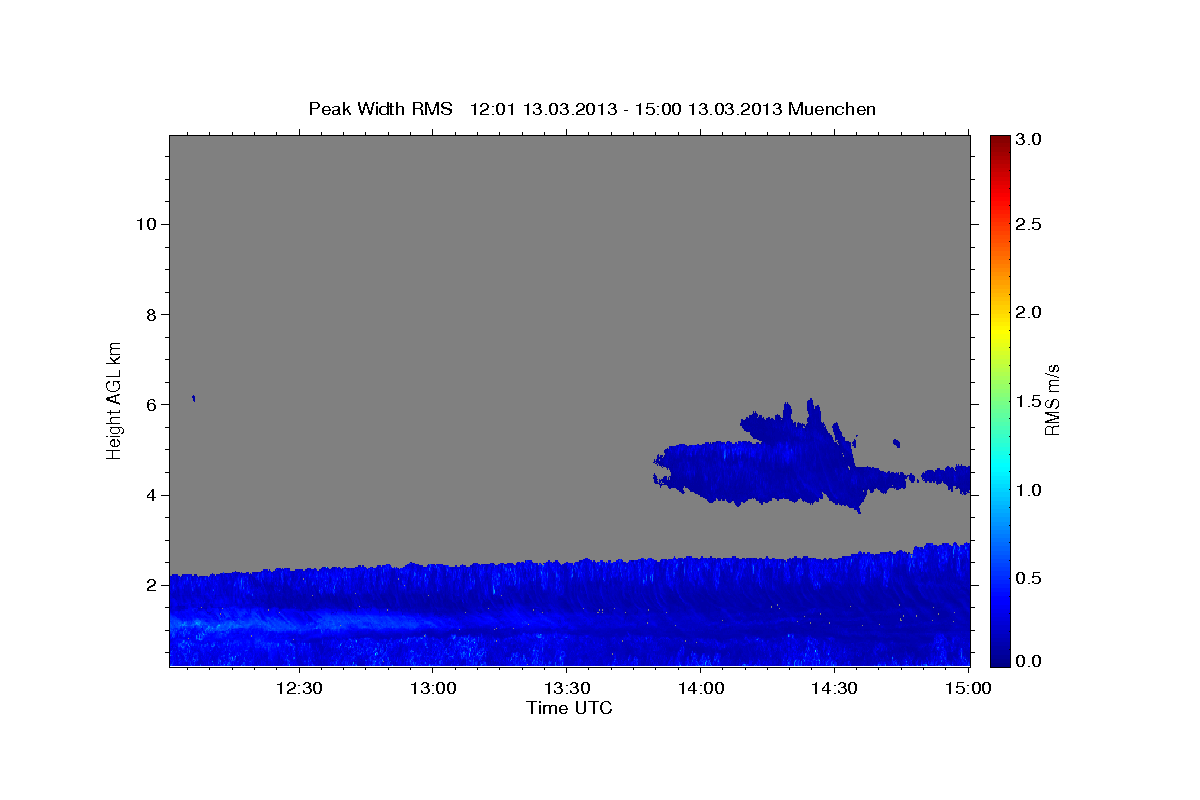Click the '15:00' time tick label

coord(969,688)
